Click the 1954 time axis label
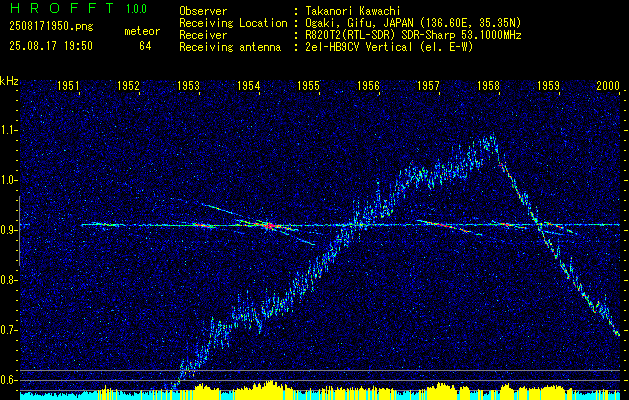This screenshot has width=629, height=400. pos(248,85)
